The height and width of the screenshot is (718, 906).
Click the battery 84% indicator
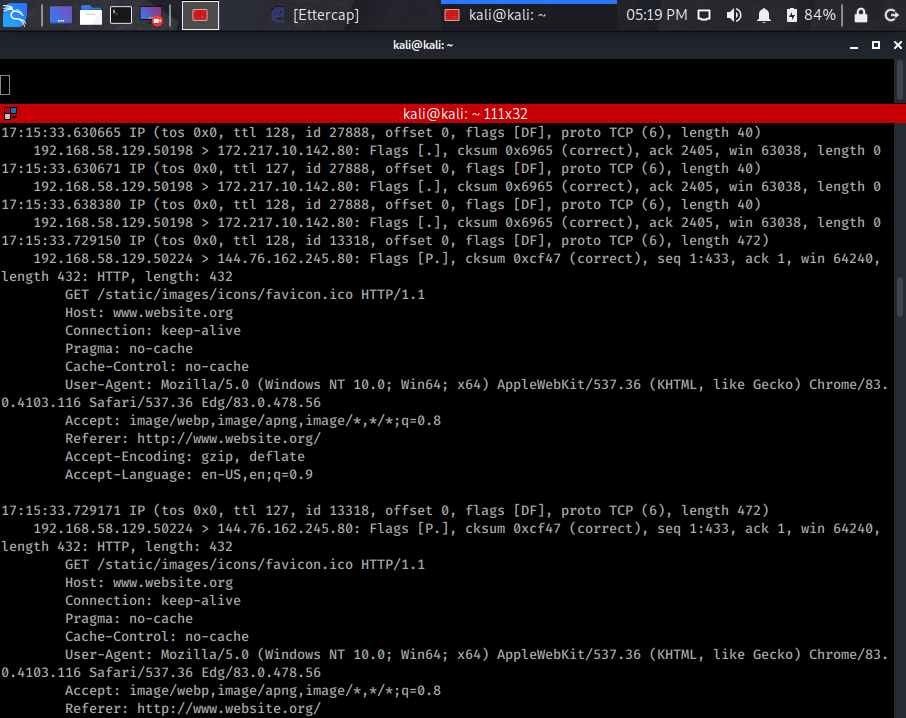811,15
